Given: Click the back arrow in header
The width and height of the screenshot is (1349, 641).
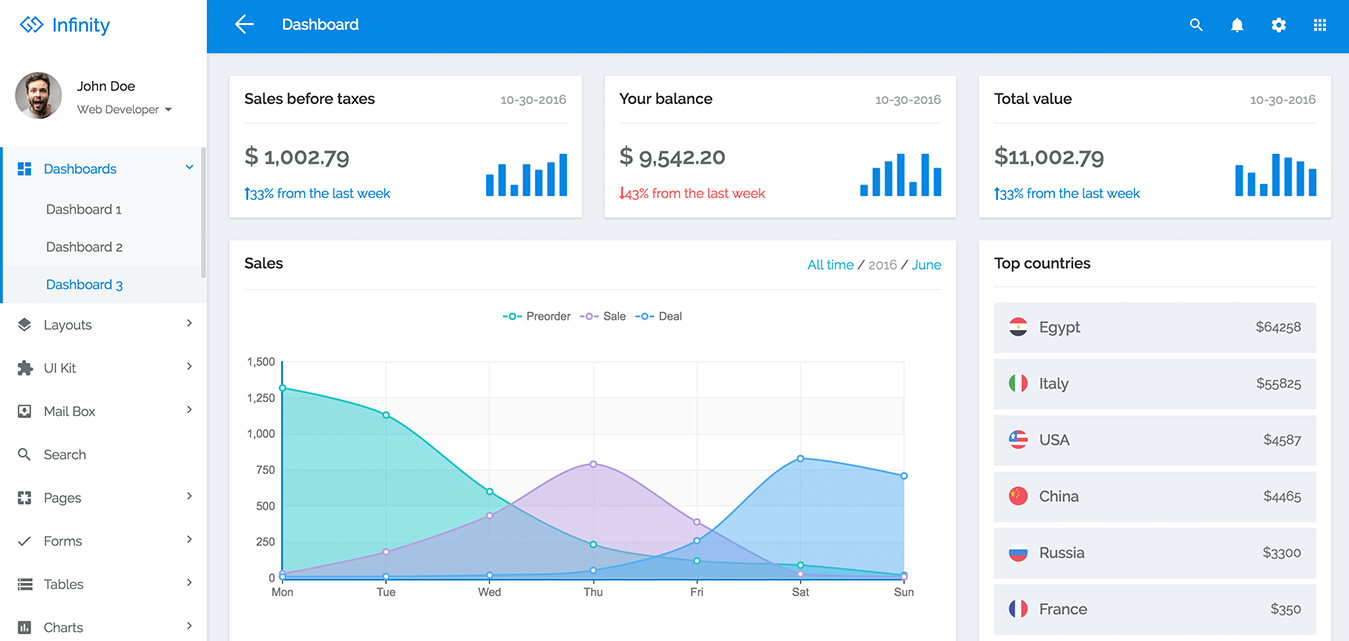Looking at the screenshot, I should coord(244,25).
